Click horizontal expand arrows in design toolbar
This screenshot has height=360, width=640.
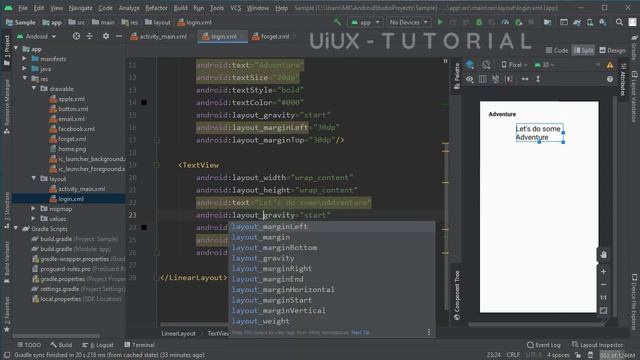click(525, 79)
